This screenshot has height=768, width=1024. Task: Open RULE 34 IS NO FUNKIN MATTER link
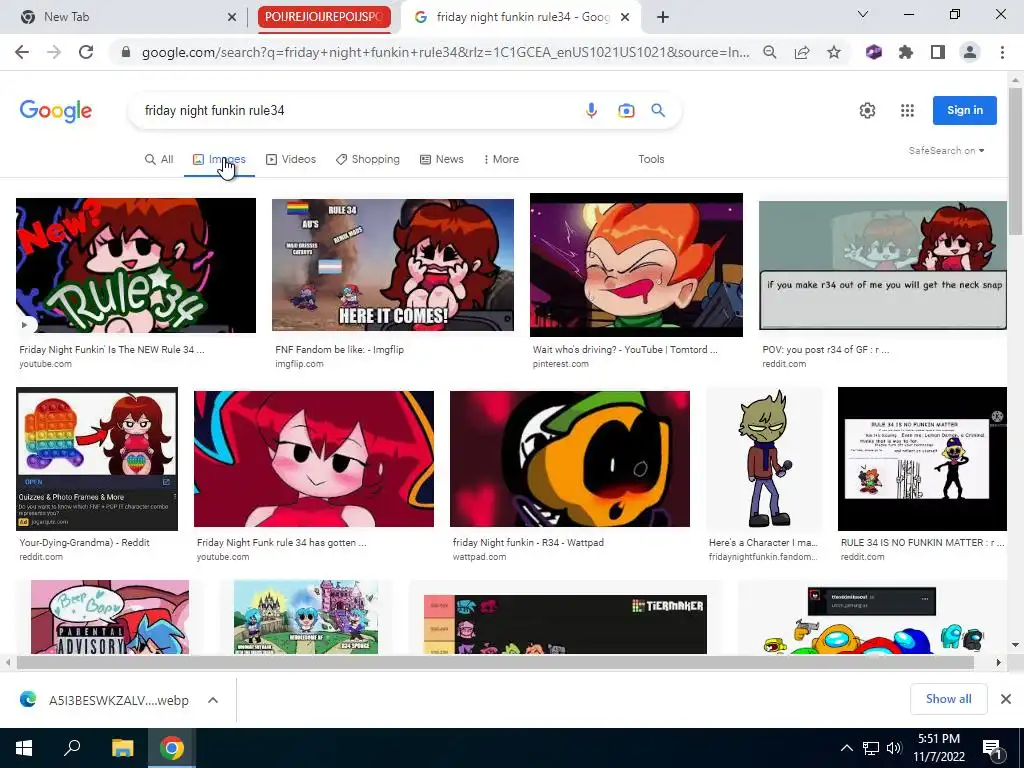click(x=923, y=543)
